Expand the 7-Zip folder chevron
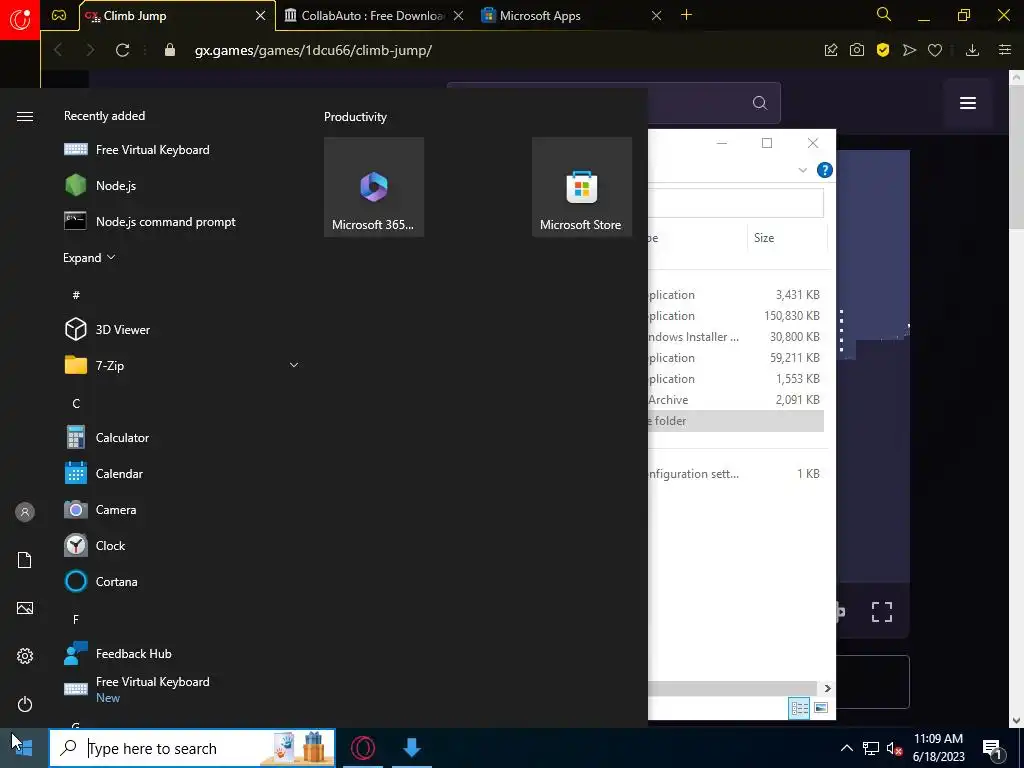 click(294, 365)
